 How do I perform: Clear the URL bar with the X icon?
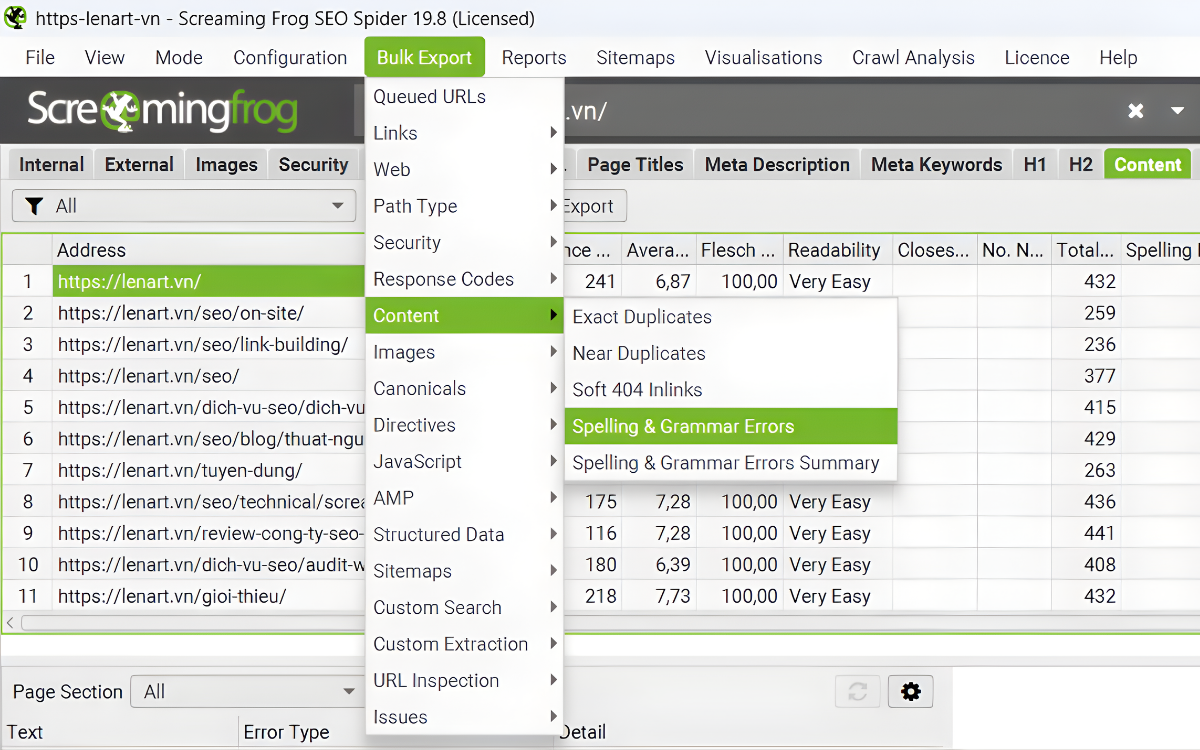(x=1135, y=111)
